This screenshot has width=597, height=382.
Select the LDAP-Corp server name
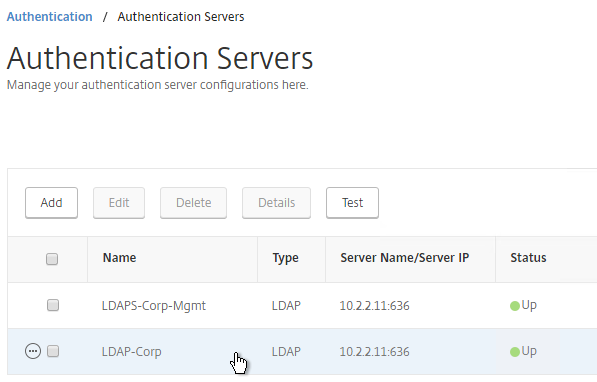131,352
